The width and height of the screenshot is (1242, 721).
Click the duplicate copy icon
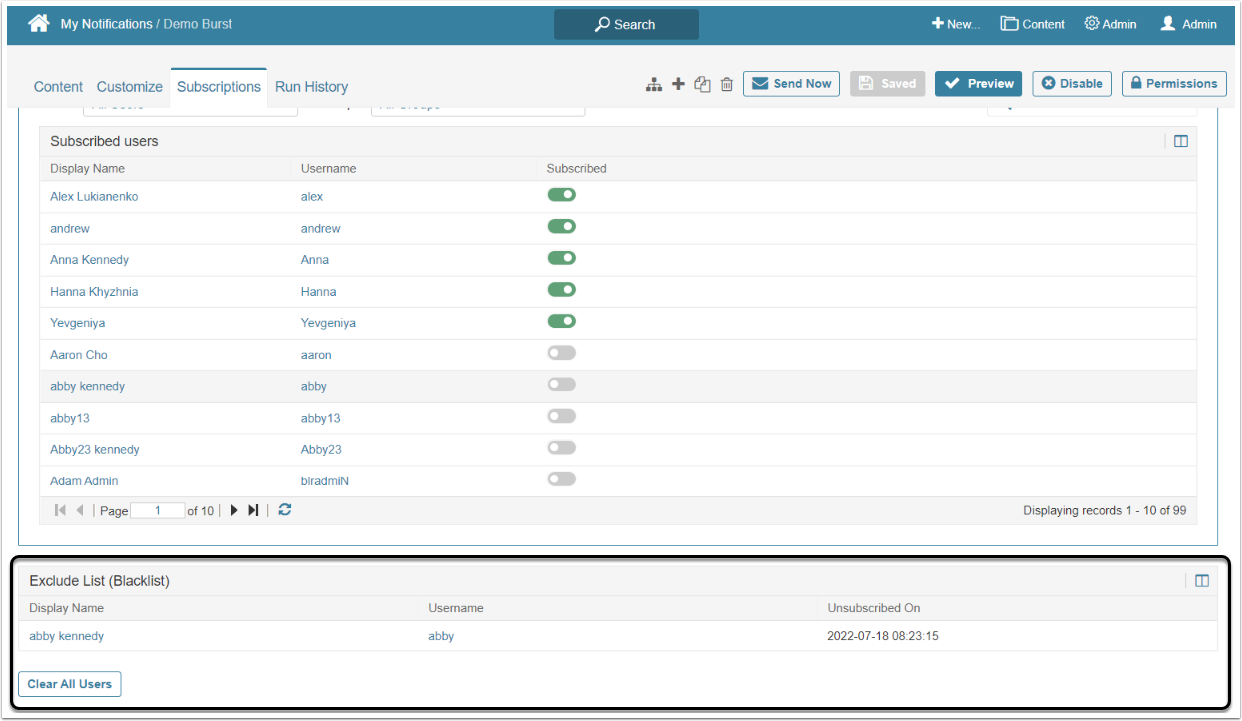pos(702,85)
